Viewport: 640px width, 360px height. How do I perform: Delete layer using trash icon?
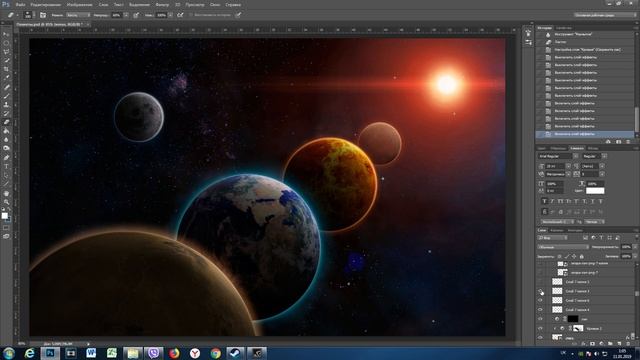point(628,344)
